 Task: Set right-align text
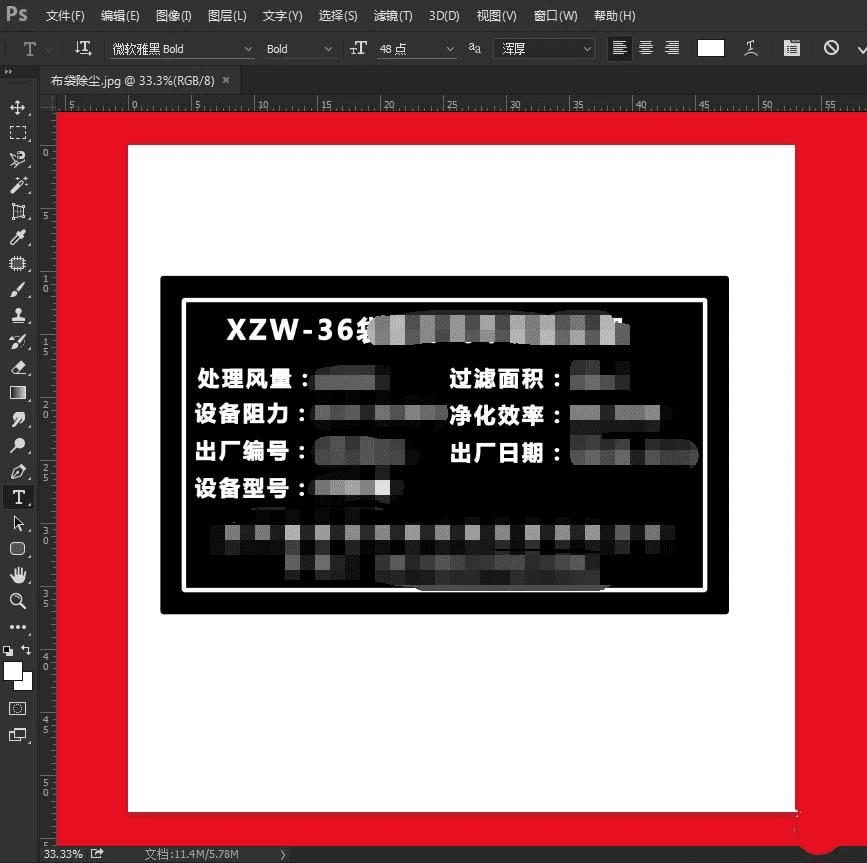(672, 48)
